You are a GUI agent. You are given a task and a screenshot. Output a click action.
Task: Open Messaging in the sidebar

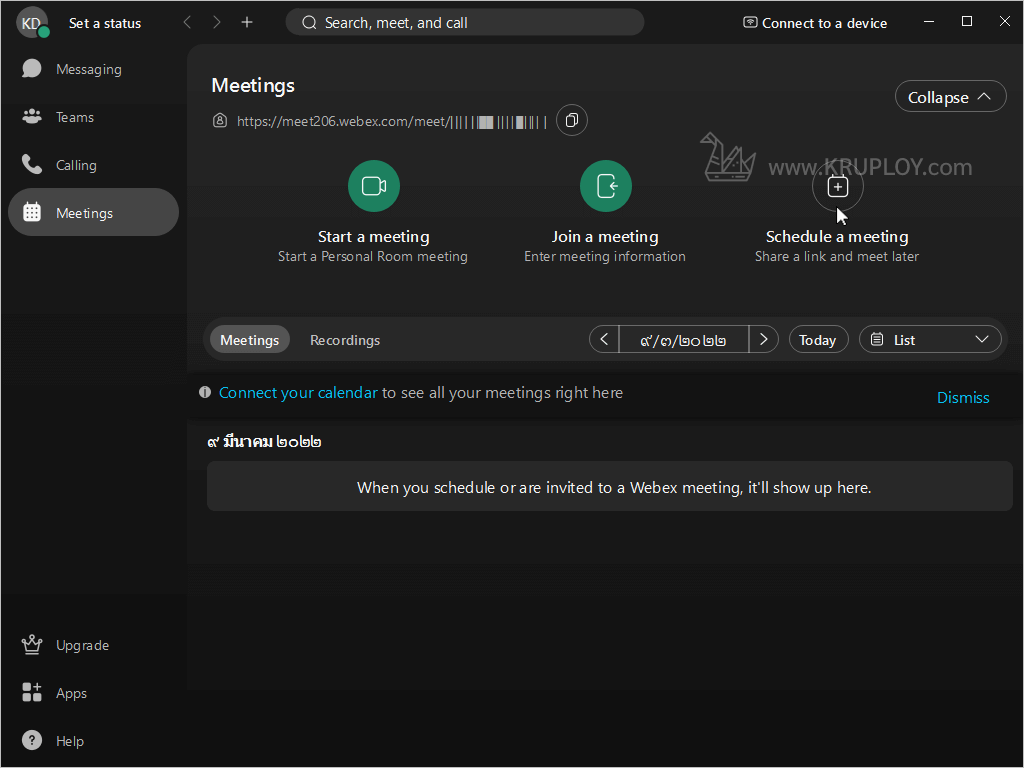click(93, 69)
